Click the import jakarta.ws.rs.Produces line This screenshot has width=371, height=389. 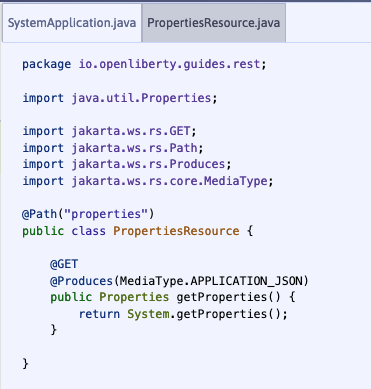pos(127,164)
